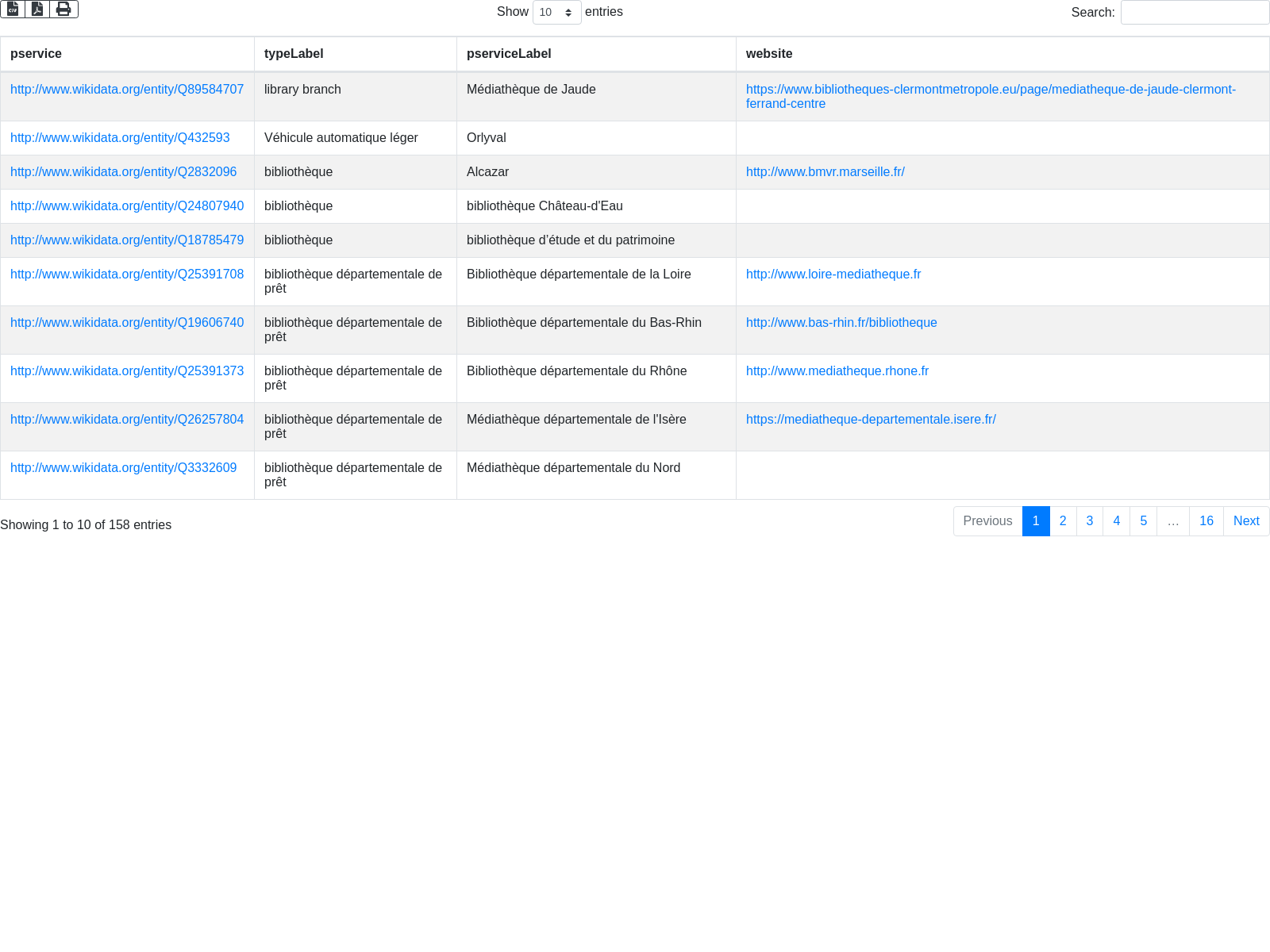Open page 5 of the table
Screen dimensions: 1270x952
1143,521
